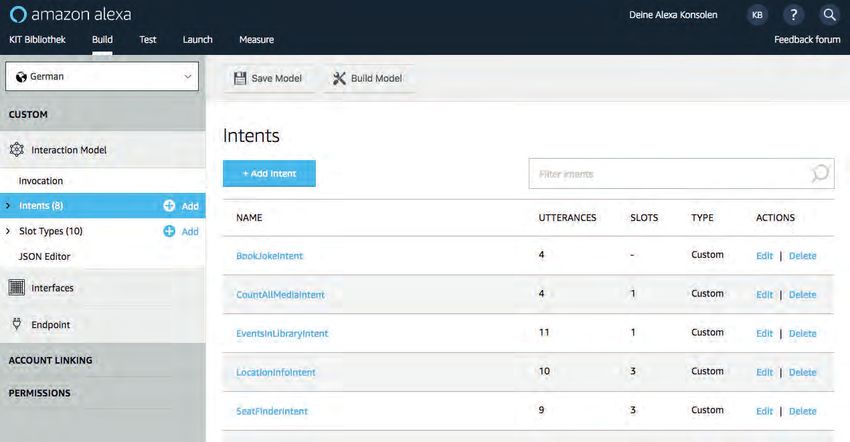Screen dimensions: 850x442
Task: Click the plus icon next to Slot Types
Action: coord(169,231)
